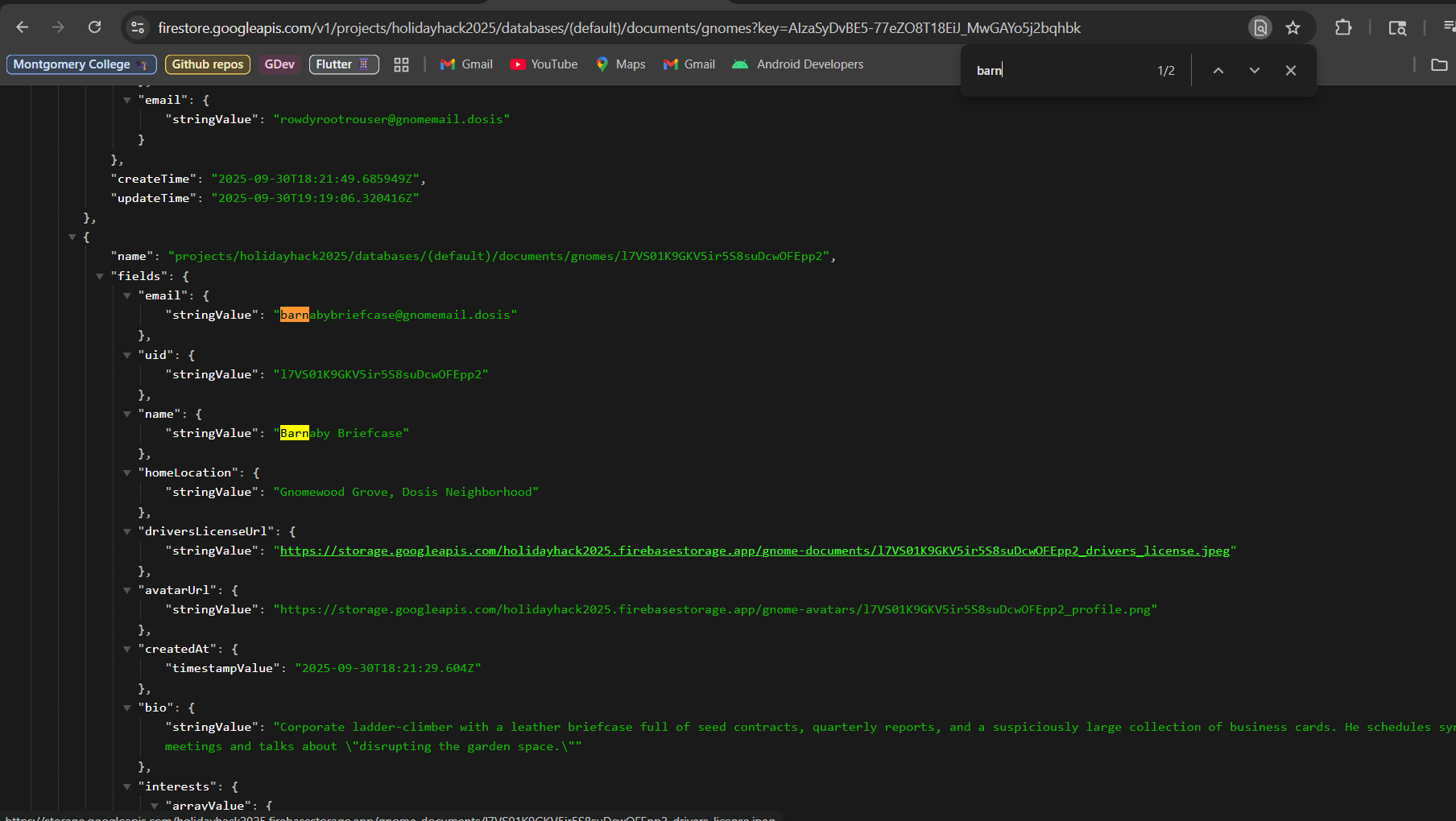Viewport: 1456px width, 821px height.
Task: Collapse the "uid" field
Action: [127, 355]
